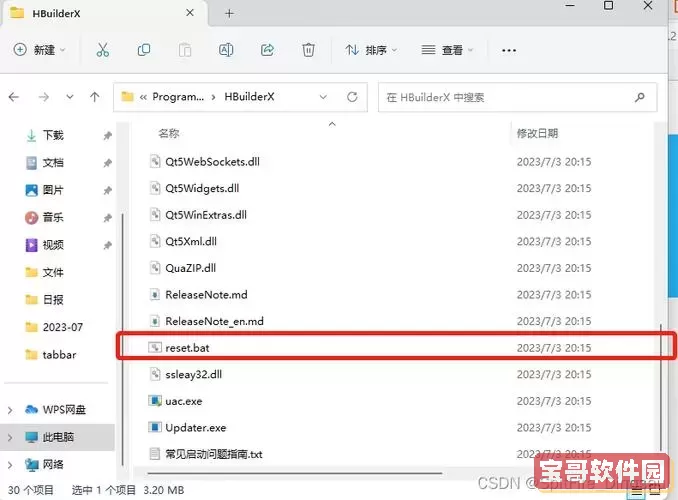Click the search box 在 HBuilderX 中搜索

click(x=518, y=97)
